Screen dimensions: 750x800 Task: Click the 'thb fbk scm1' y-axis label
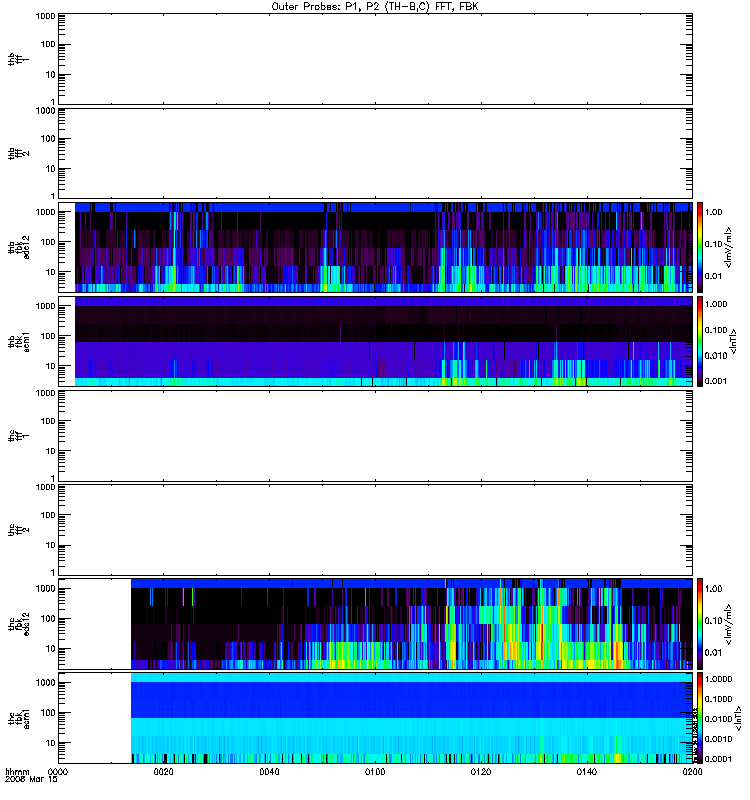point(18,341)
